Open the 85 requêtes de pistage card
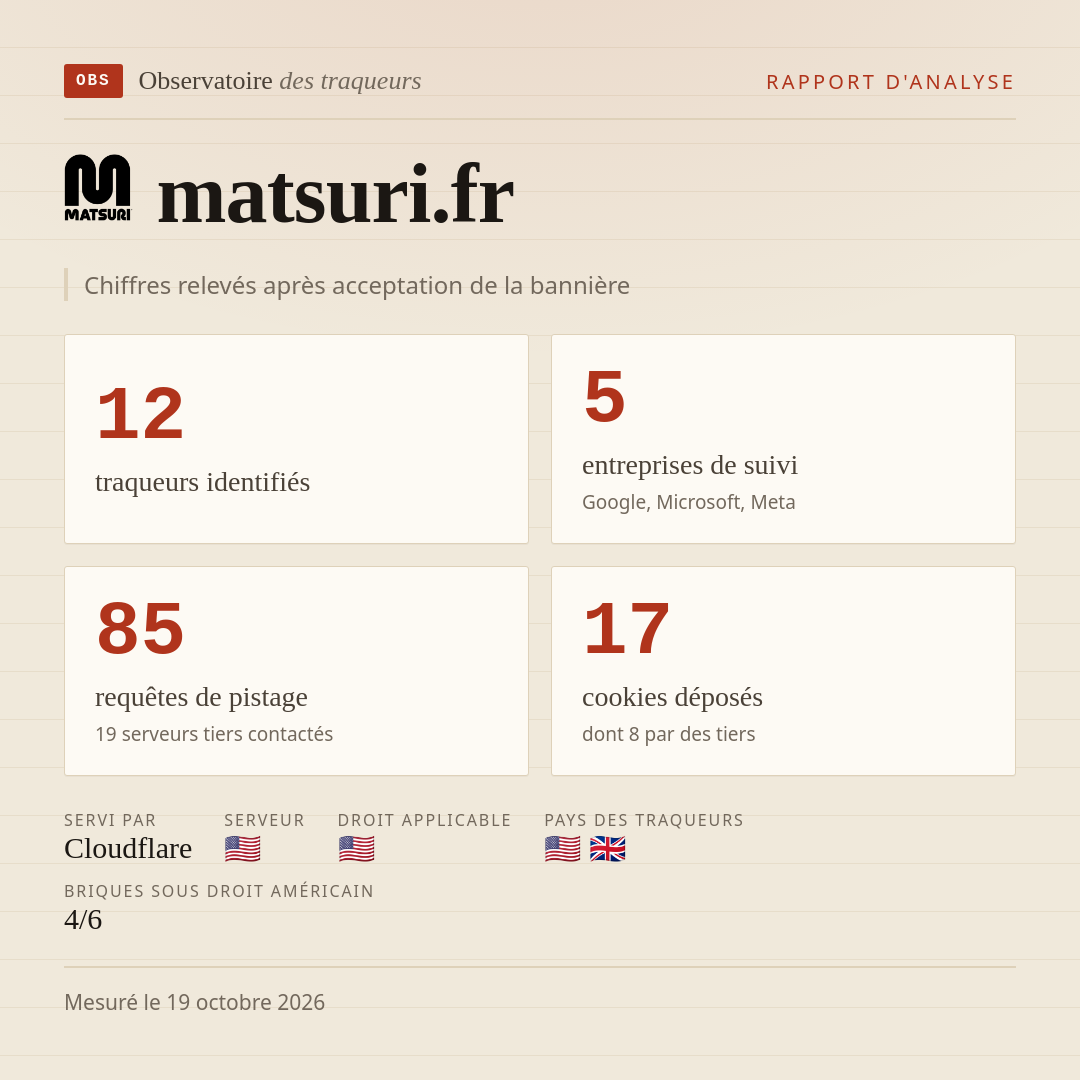 [x=296, y=671]
